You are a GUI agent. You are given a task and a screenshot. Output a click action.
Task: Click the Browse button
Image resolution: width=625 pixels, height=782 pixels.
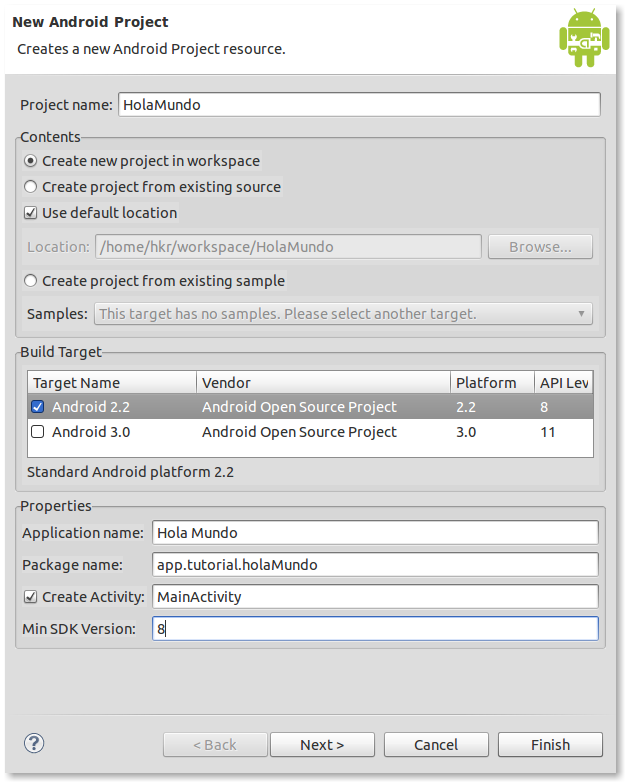(540, 247)
